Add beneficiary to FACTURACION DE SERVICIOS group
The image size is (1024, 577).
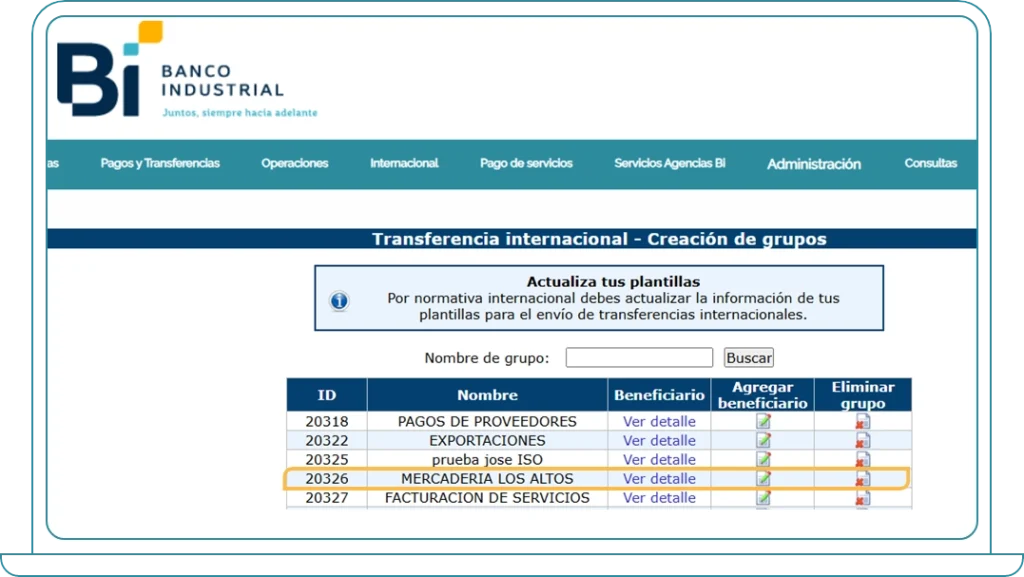(x=762, y=497)
